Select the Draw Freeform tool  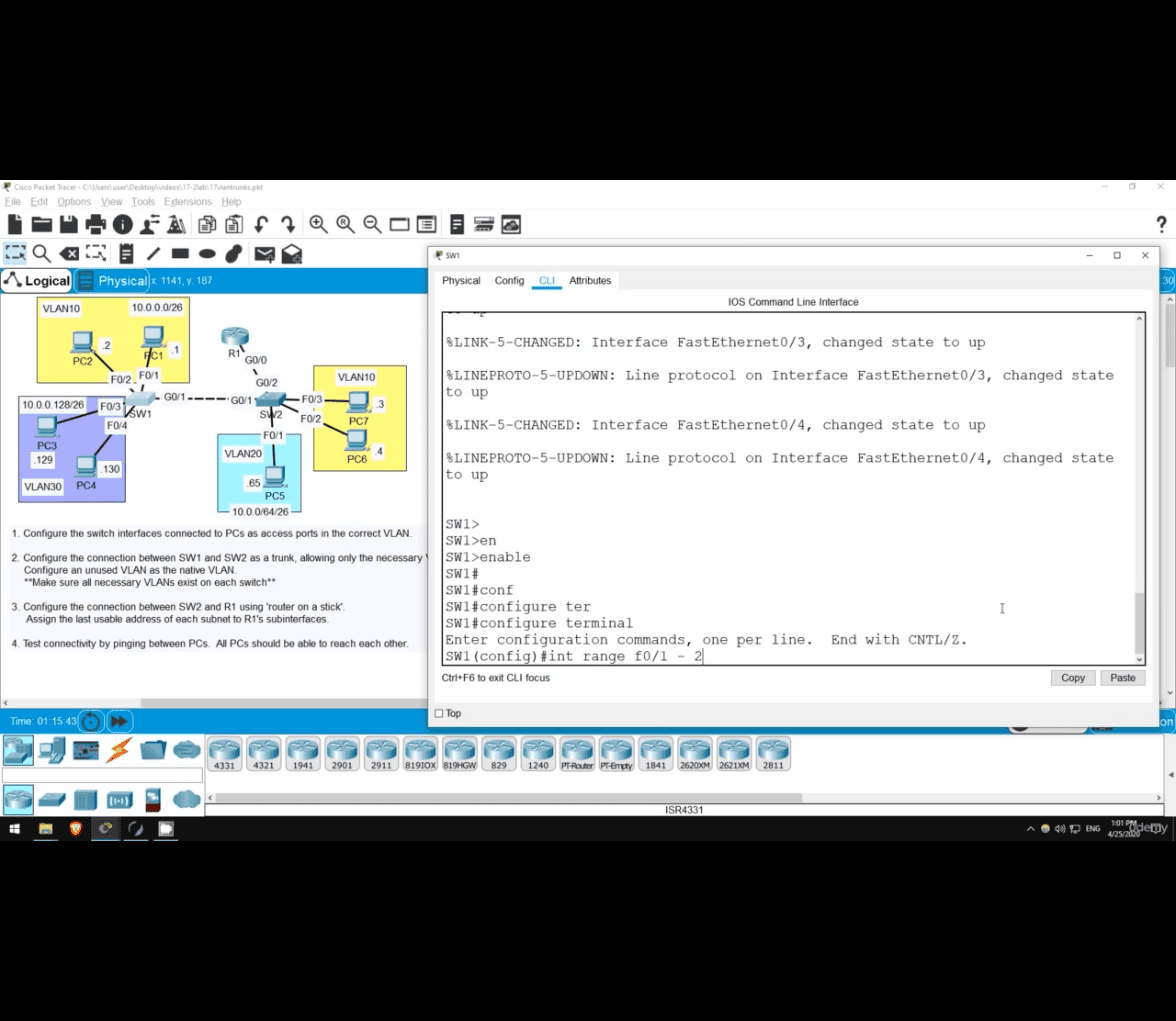coord(234,254)
